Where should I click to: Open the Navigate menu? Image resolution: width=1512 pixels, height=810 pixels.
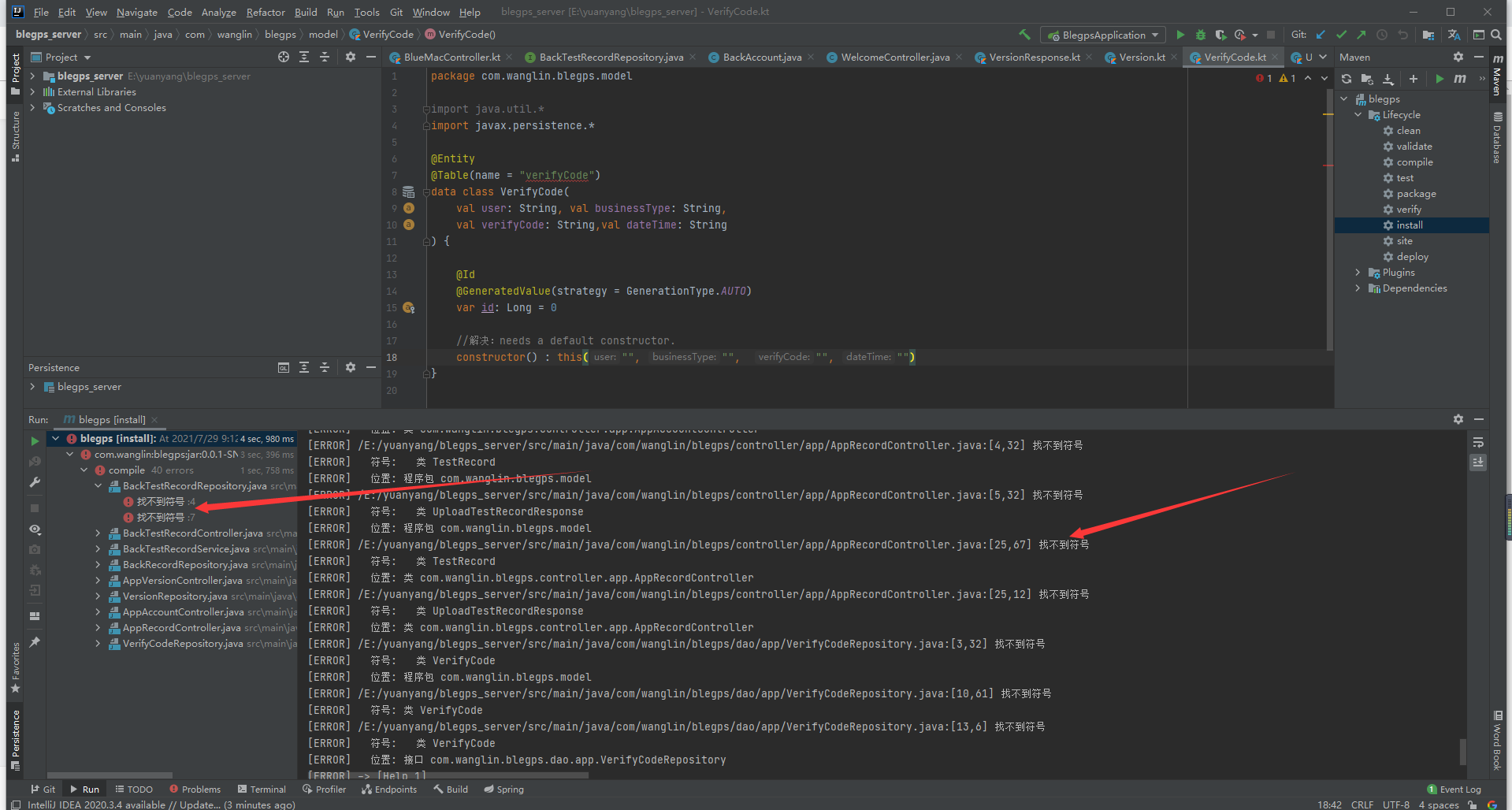pyautogui.click(x=136, y=12)
